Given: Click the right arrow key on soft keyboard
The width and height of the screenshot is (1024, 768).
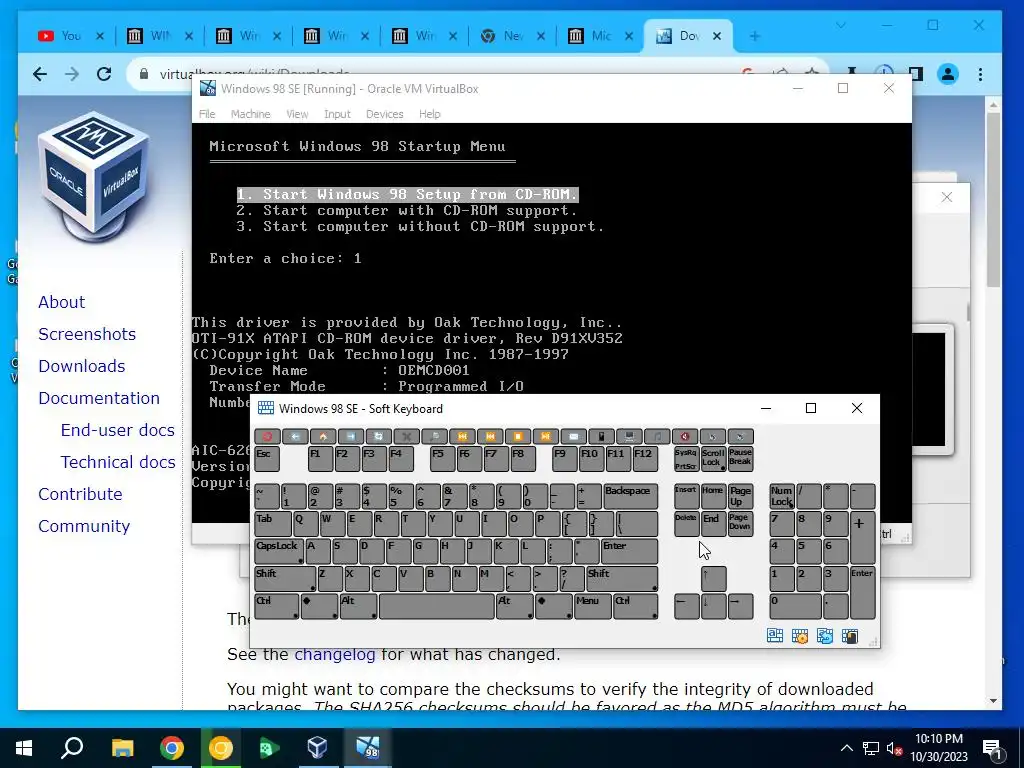Looking at the screenshot, I should [x=741, y=607].
